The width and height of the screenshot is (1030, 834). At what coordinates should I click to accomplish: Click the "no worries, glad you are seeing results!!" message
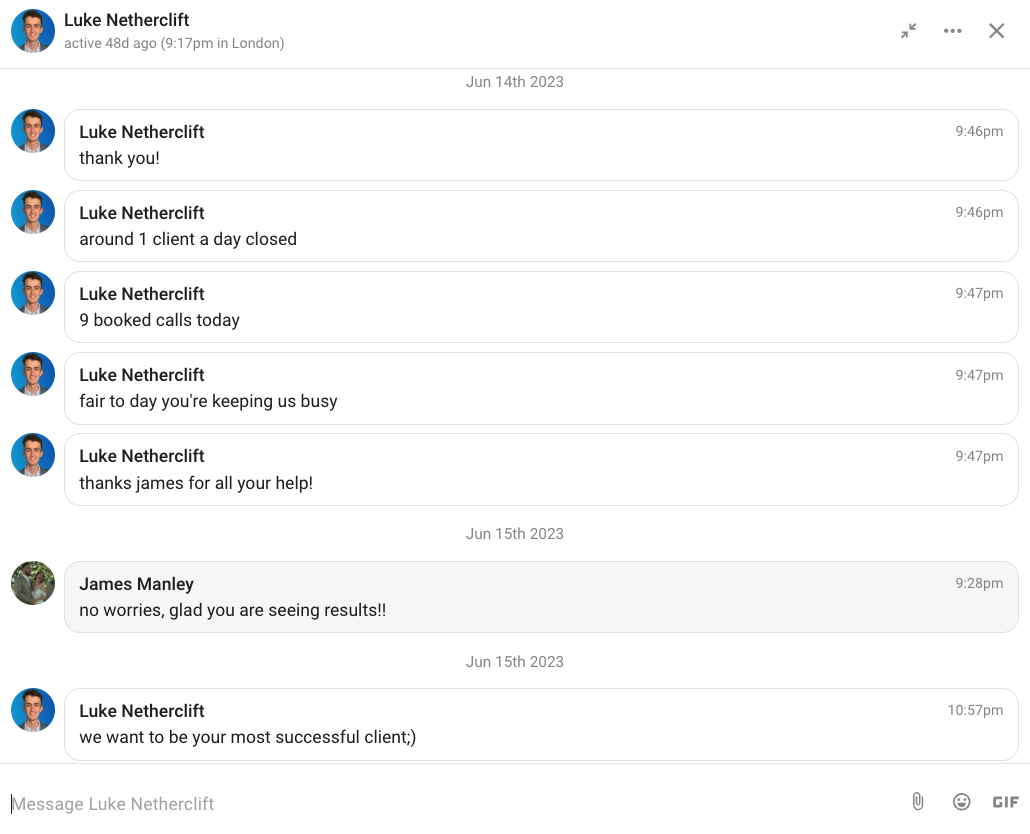(232, 610)
